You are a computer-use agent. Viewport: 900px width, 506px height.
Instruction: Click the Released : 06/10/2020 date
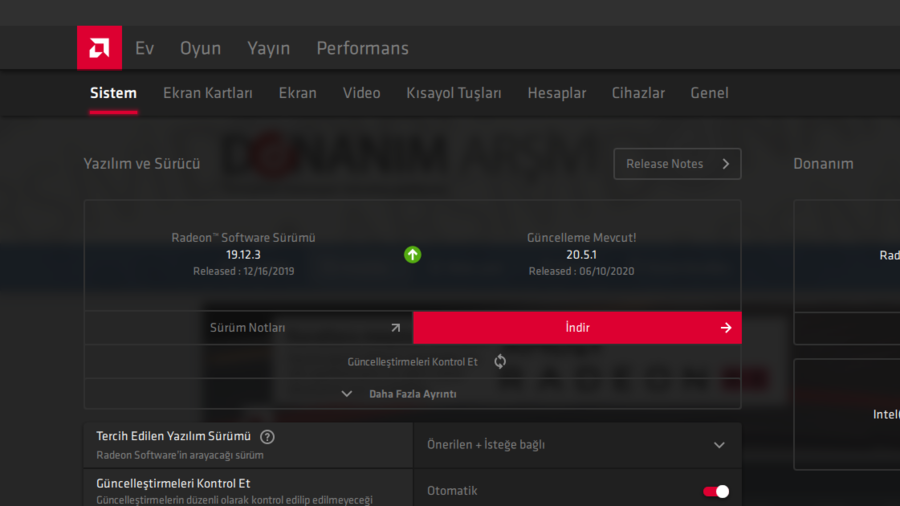pyautogui.click(x=581, y=271)
